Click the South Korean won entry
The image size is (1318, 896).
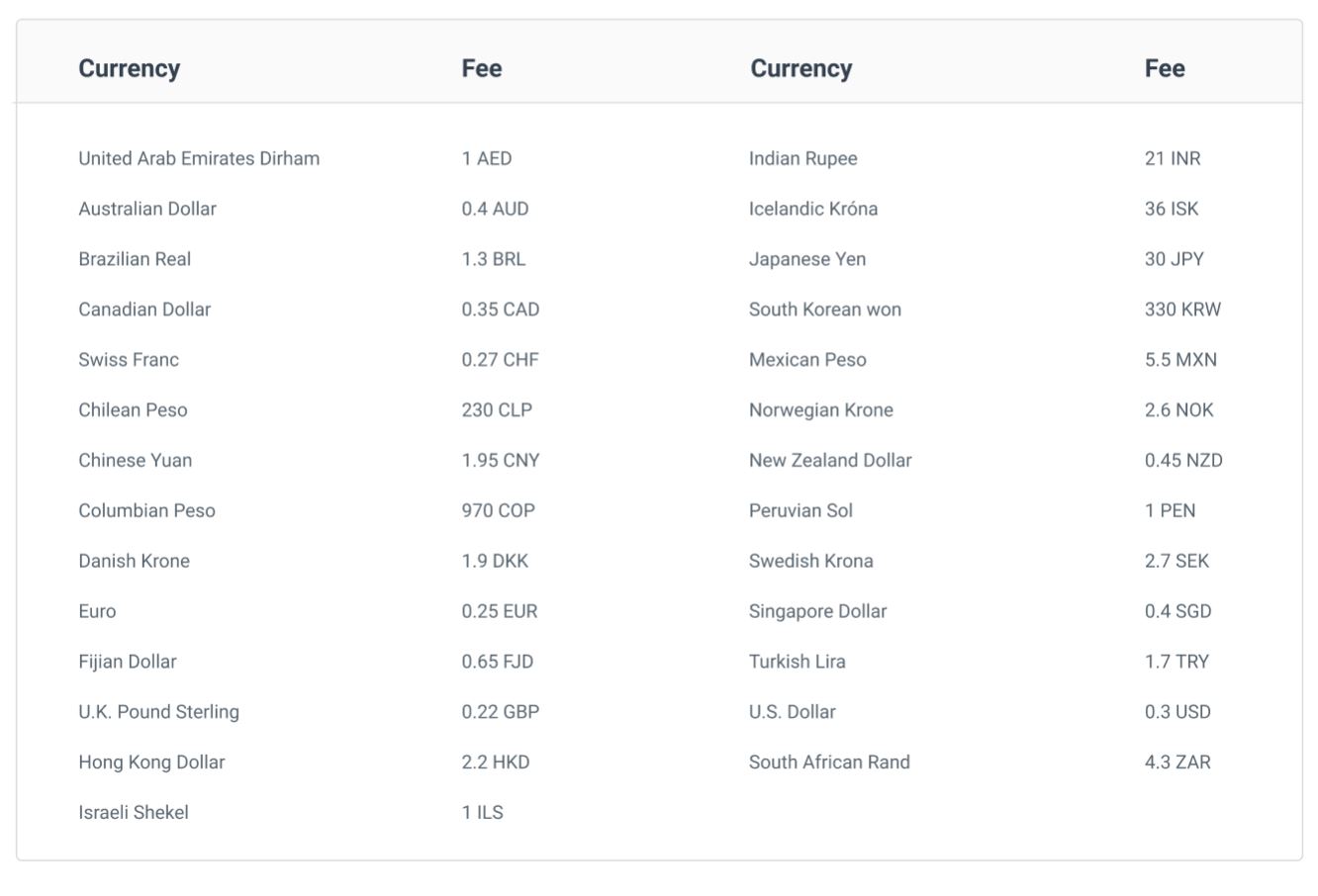coord(825,310)
